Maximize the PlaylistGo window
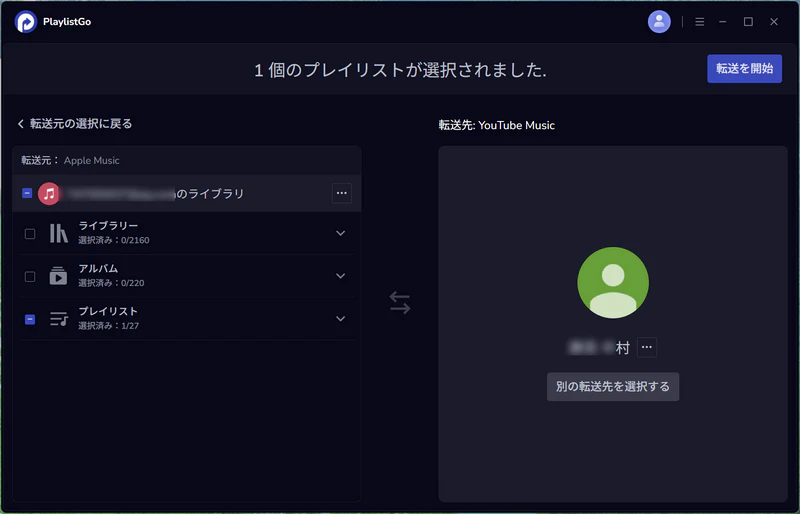The image size is (800, 514). [748, 22]
